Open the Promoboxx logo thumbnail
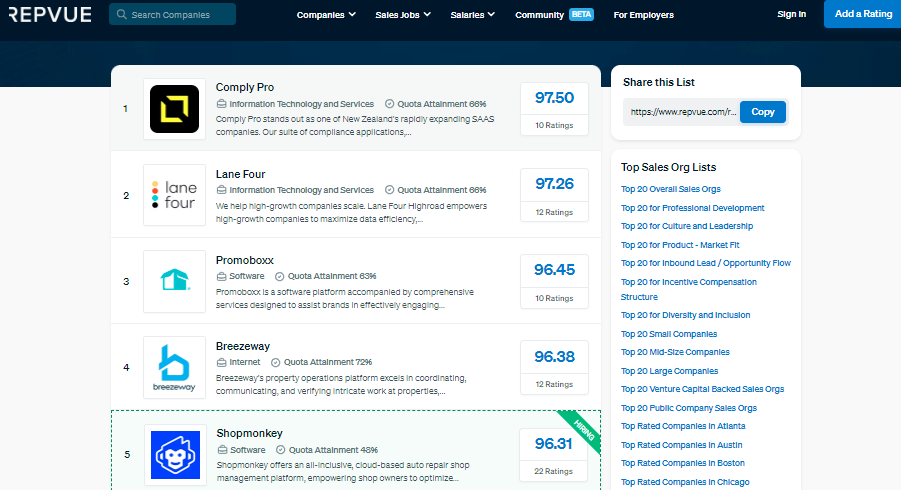Viewport: 901px width, 490px height. 174,281
